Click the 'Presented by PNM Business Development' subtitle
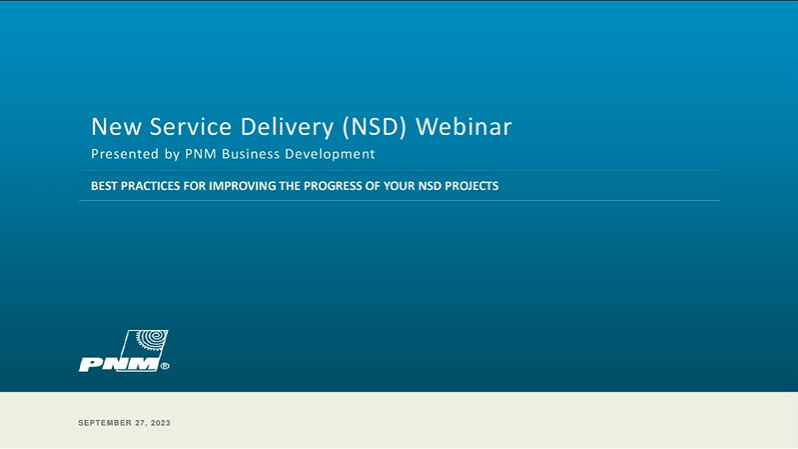 [233, 154]
